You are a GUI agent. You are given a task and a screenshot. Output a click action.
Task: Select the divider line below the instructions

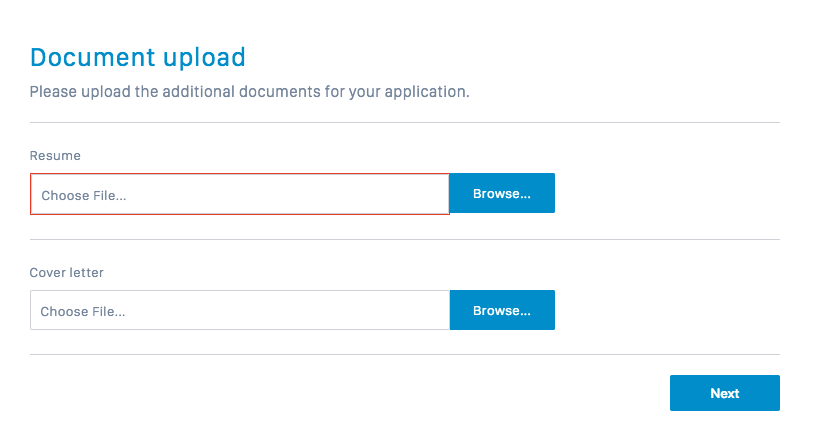point(404,123)
